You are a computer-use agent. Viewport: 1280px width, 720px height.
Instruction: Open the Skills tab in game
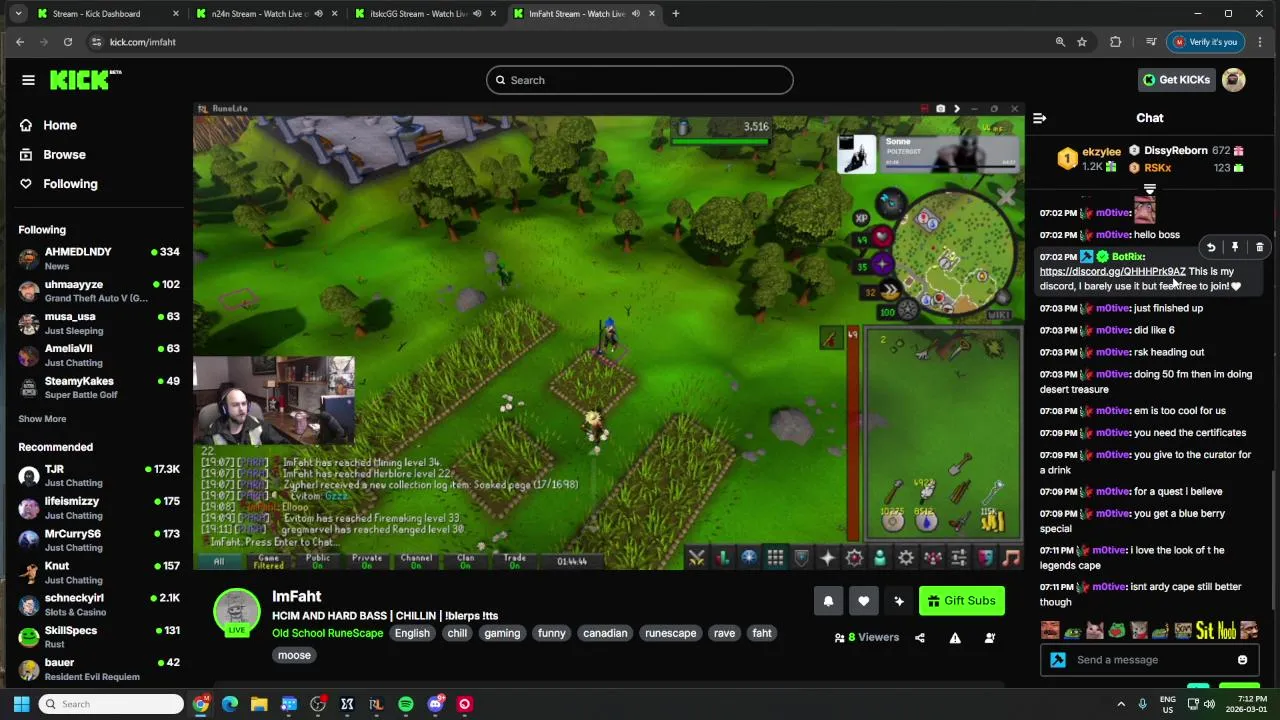723,558
